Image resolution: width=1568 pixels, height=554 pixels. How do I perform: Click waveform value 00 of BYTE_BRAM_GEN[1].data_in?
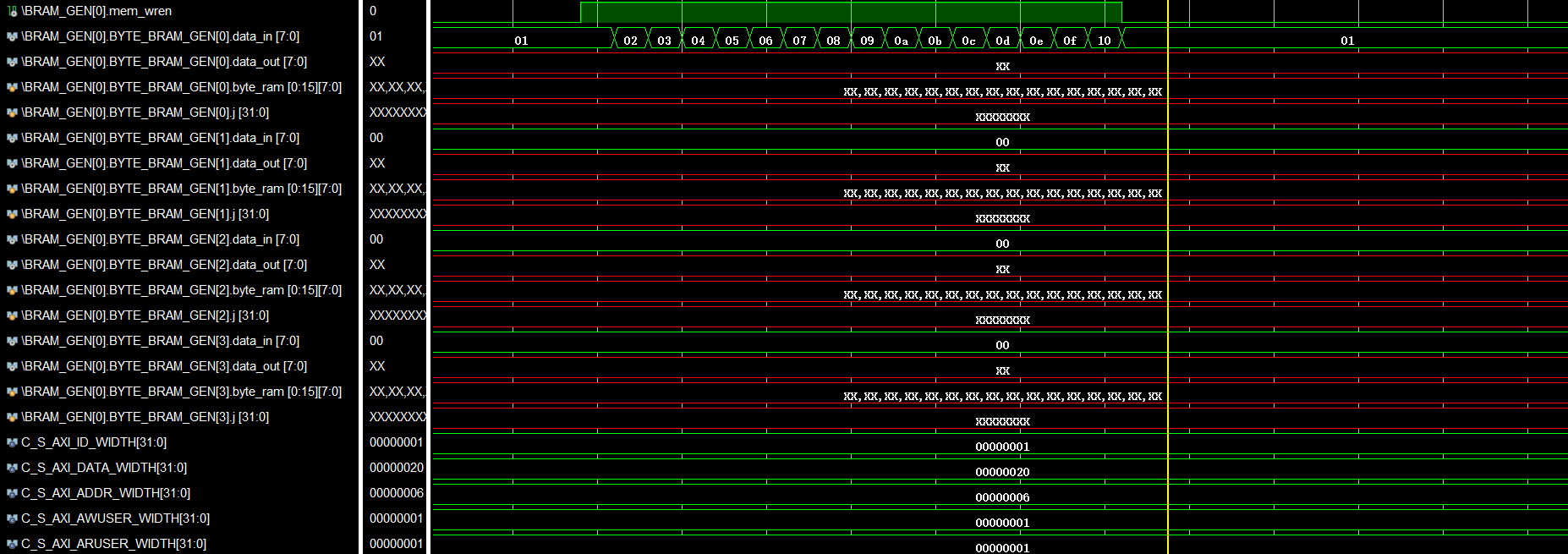coord(1002,141)
